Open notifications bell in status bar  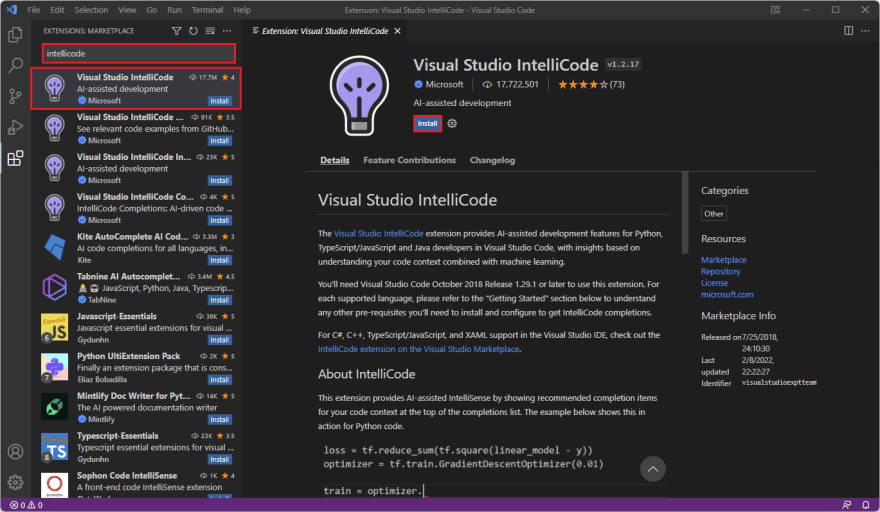866,505
